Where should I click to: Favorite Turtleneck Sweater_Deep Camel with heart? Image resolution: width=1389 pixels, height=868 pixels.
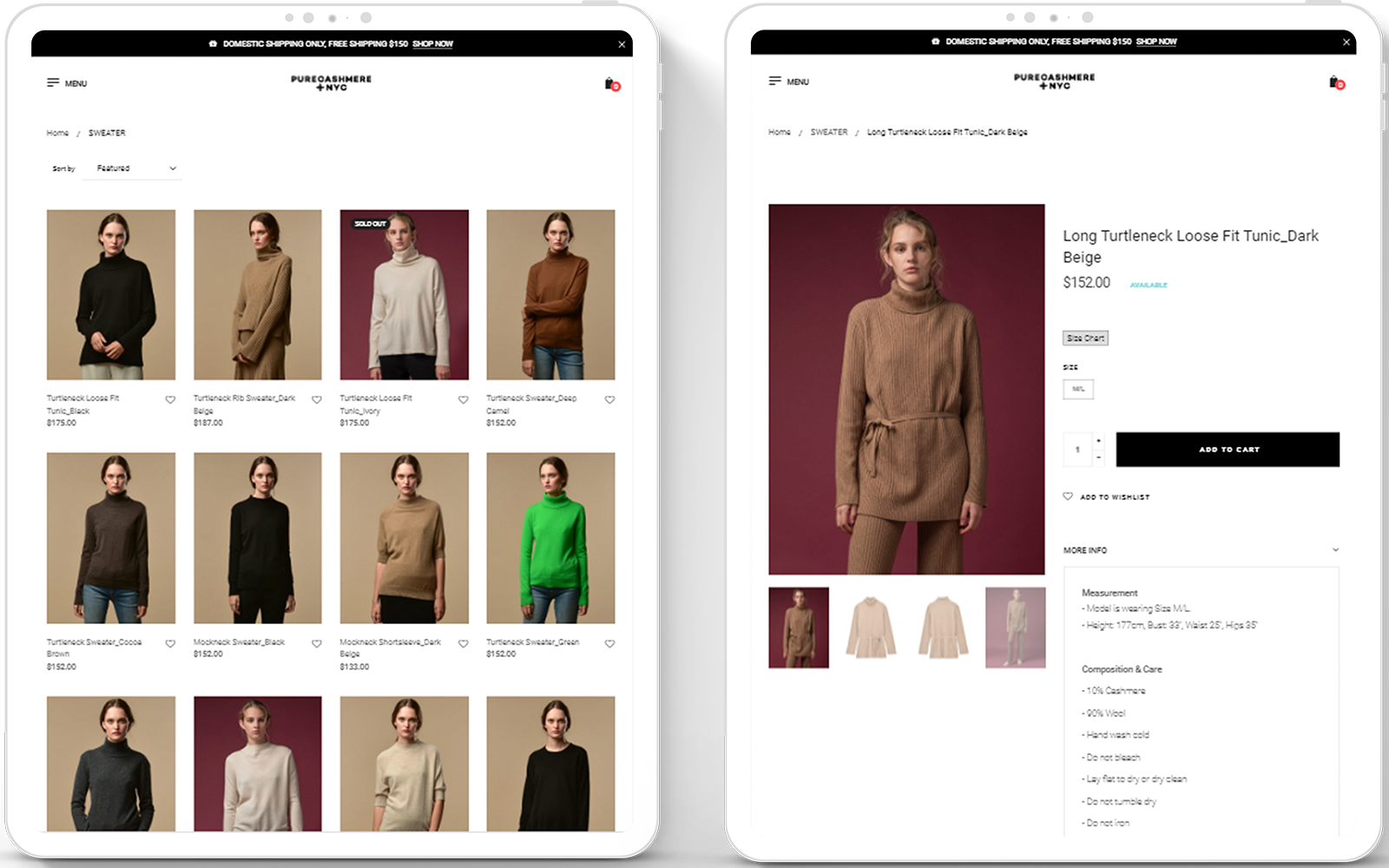pos(610,400)
